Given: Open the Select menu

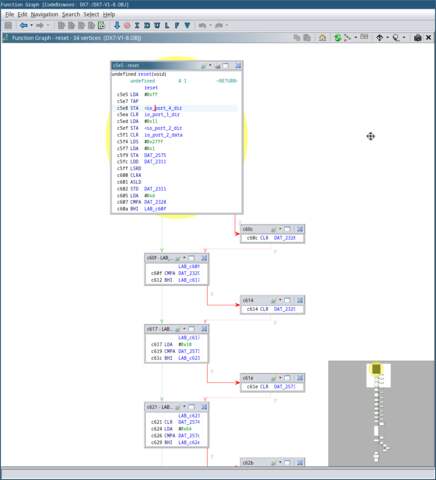Looking at the screenshot, I should [91, 14].
